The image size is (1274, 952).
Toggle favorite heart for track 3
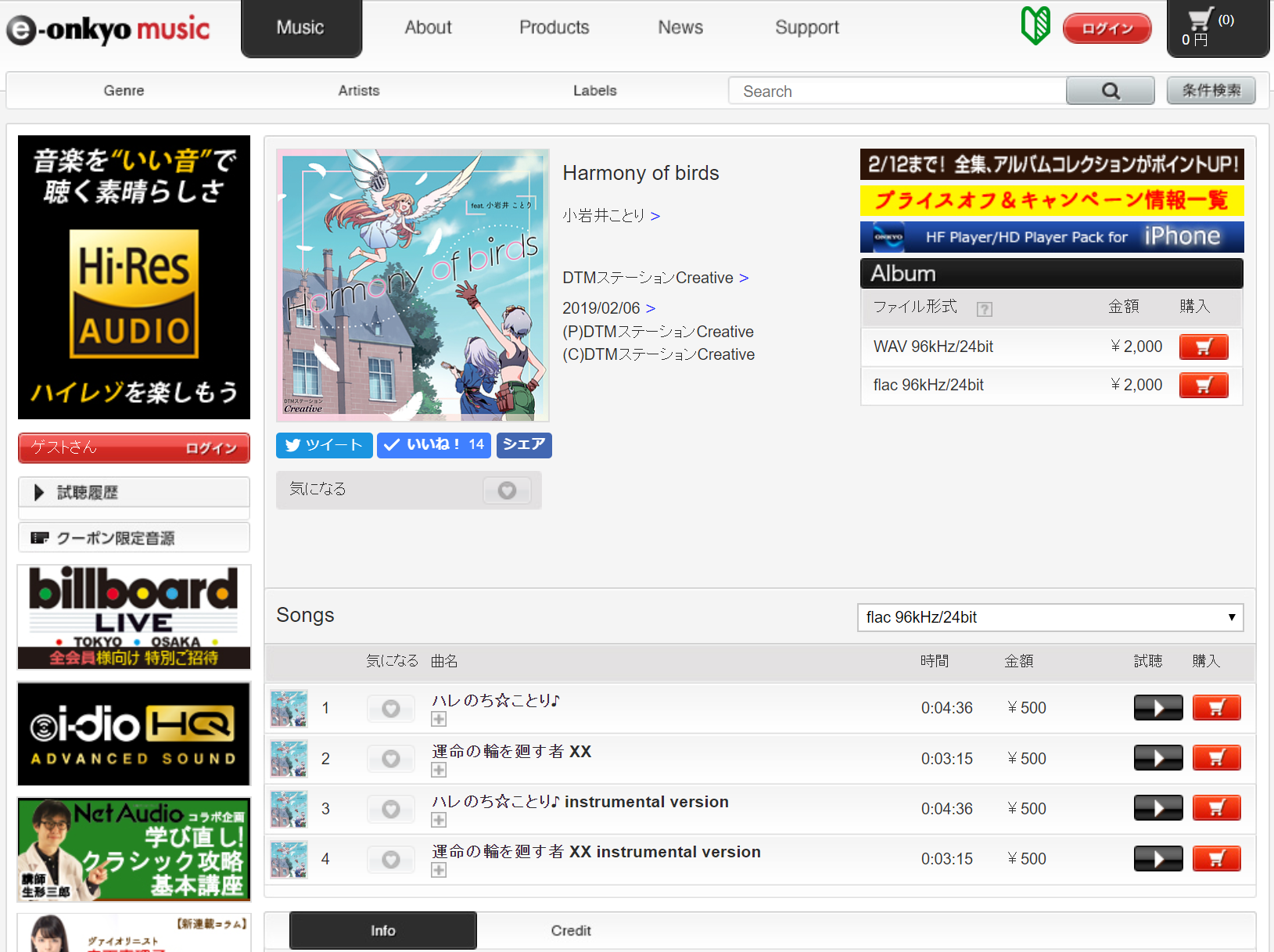pyautogui.click(x=391, y=809)
